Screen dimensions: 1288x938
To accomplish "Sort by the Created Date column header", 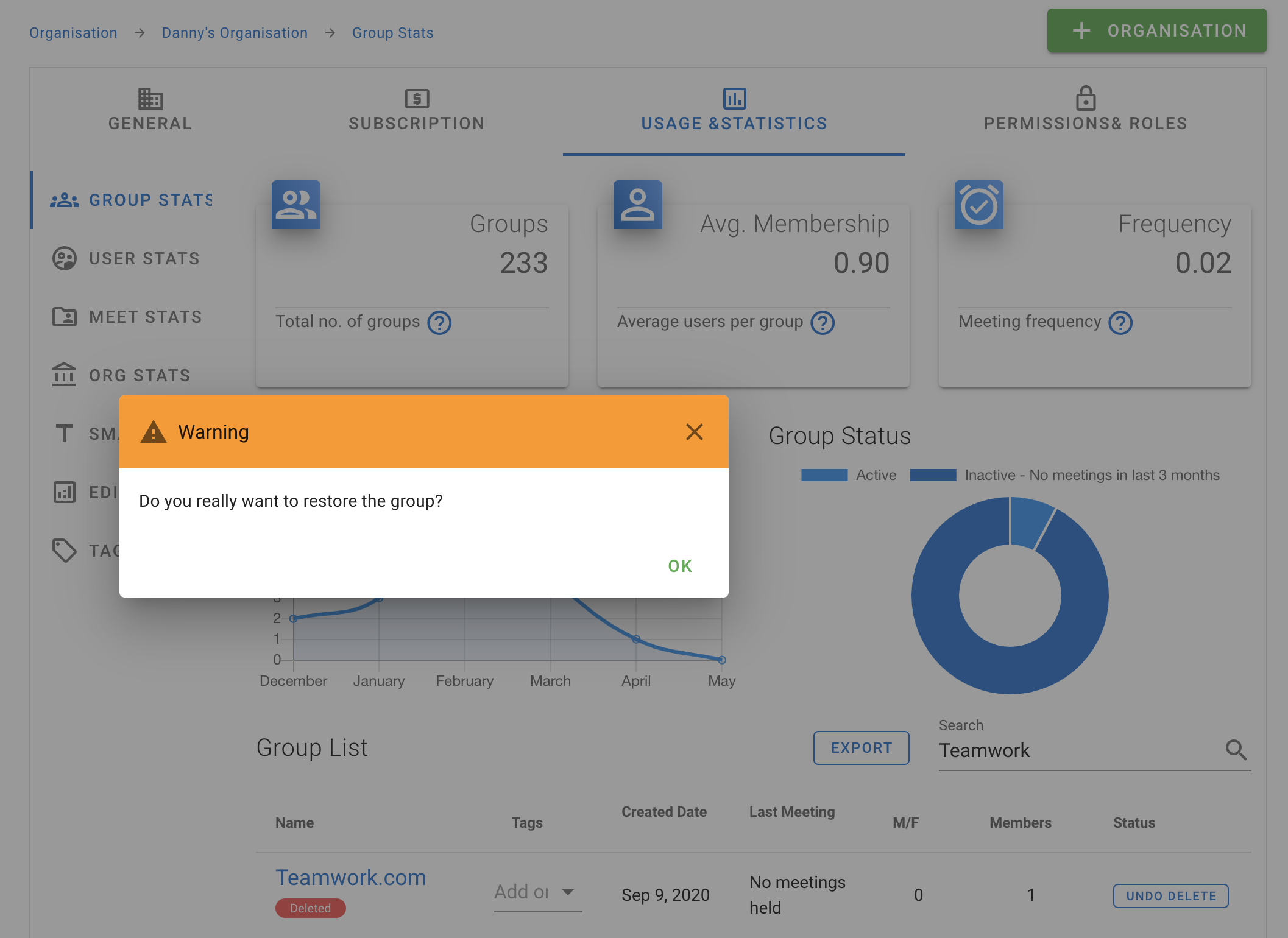I will pos(664,812).
